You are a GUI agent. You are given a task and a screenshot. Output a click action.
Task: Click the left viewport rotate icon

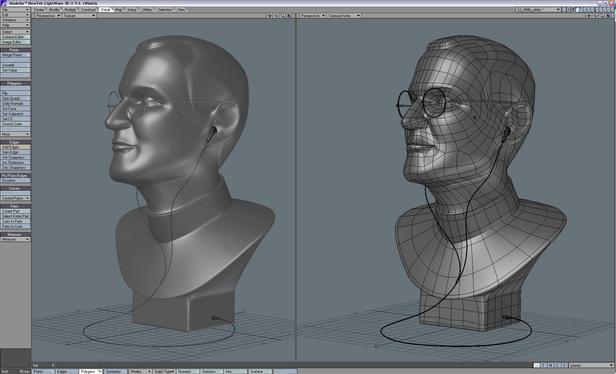(x=275, y=16)
